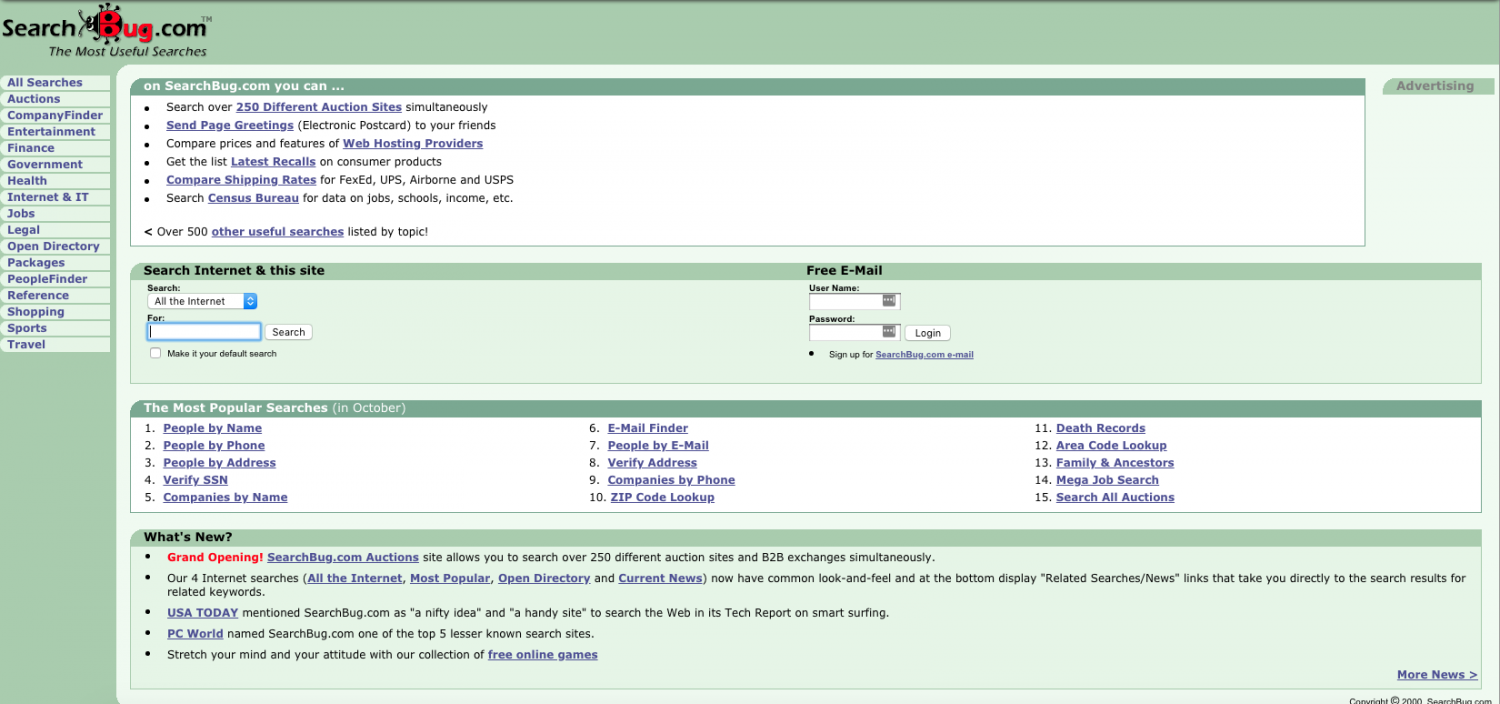The image size is (1500, 704).
Task: Sign up via SearchBug.com e-mail link
Action: 924,354
